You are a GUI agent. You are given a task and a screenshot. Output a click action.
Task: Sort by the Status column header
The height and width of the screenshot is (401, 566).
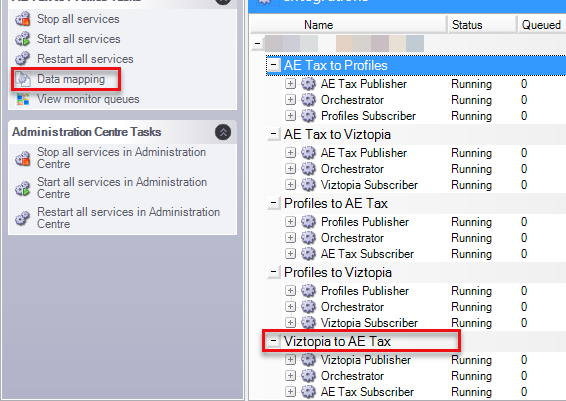467,25
